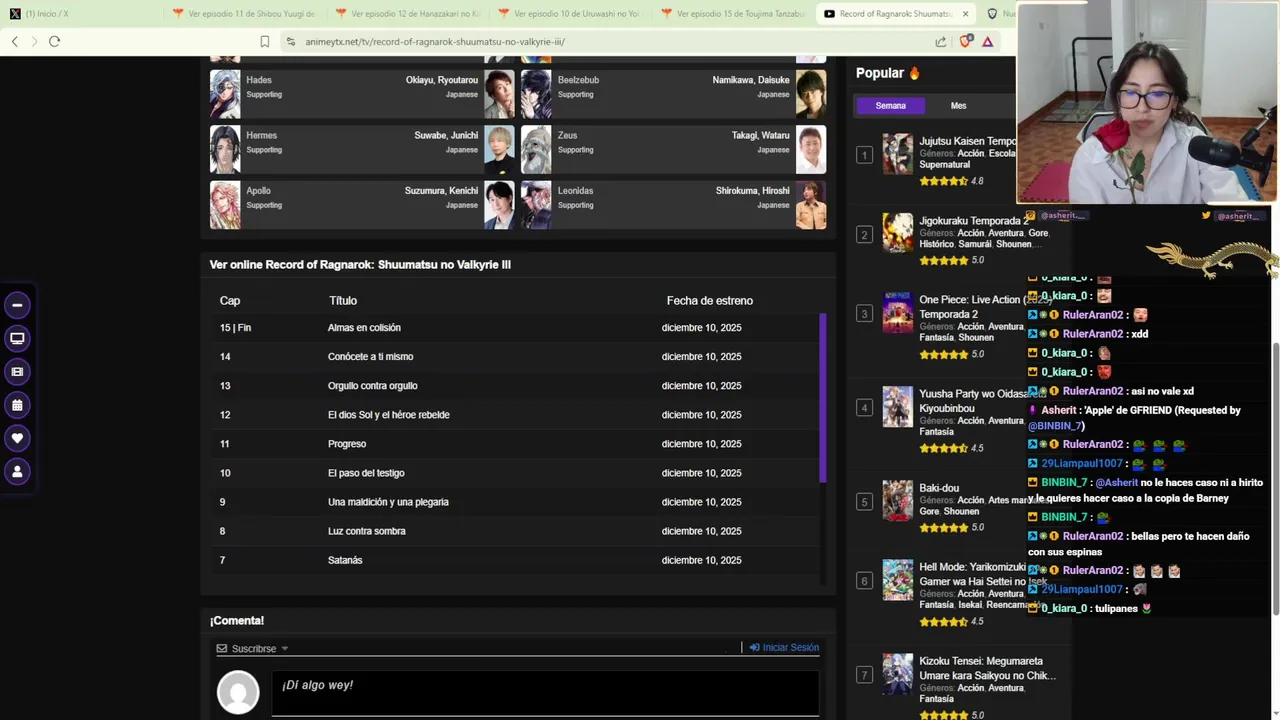This screenshot has height=720, width=1280.
Task: Click the Apollo character thumbnail
Action: (225, 204)
